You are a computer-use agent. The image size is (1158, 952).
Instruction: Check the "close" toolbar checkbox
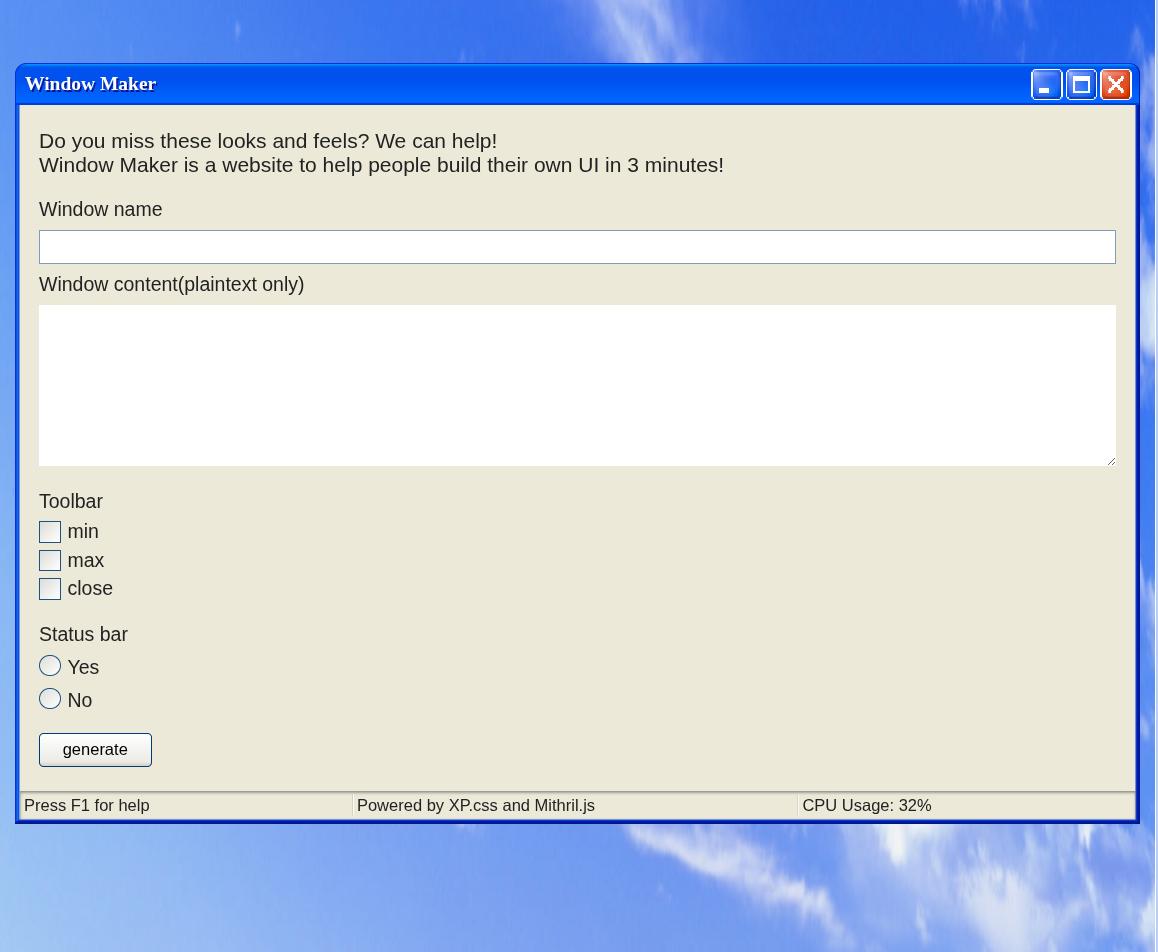pyautogui.click(x=50, y=589)
